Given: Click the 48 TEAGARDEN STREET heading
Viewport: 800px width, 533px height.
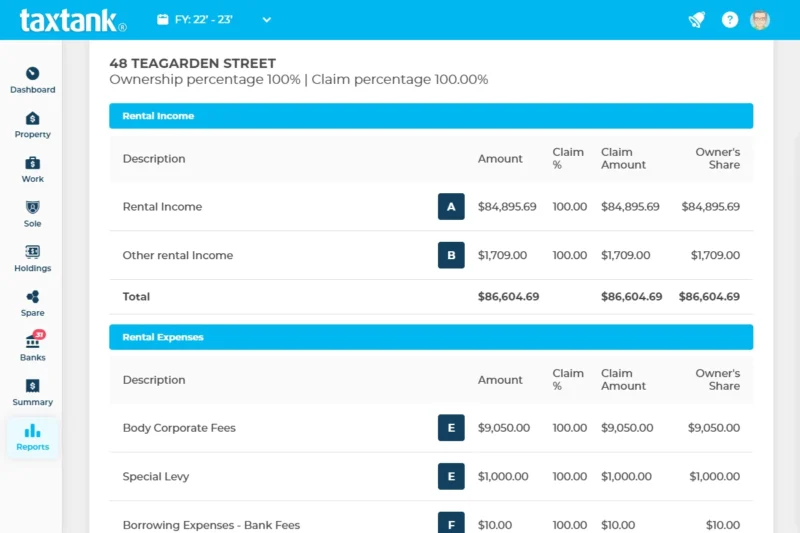Looking at the screenshot, I should click(x=192, y=63).
